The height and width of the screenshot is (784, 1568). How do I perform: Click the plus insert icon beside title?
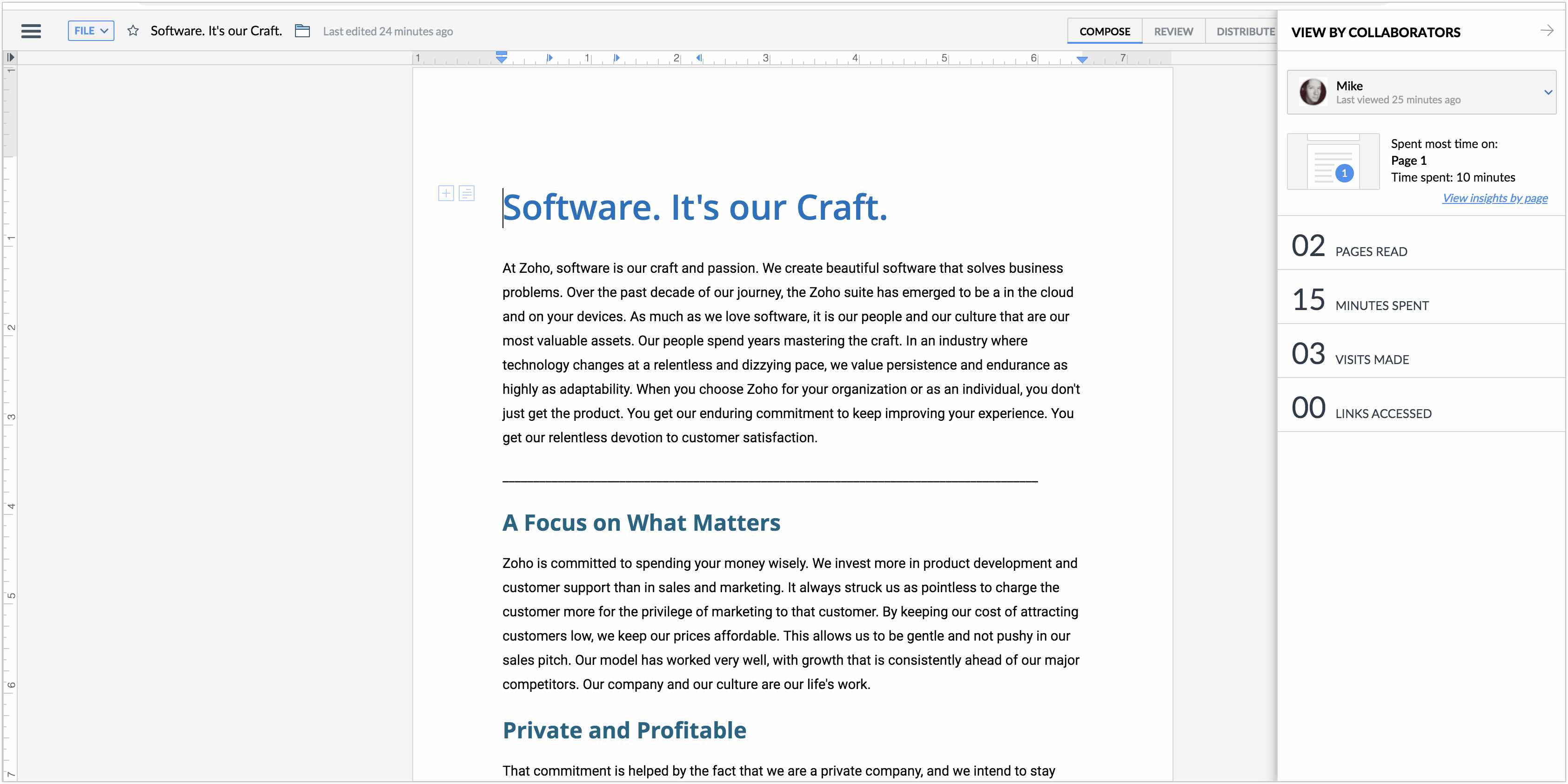click(446, 194)
